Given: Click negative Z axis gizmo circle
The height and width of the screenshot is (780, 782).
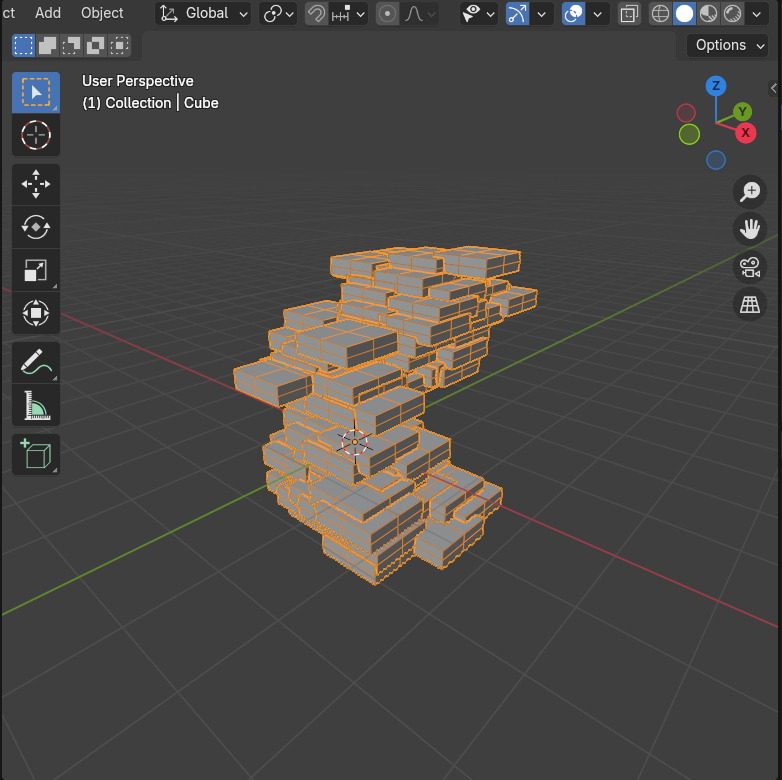Looking at the screenshot, I should 716,160.
